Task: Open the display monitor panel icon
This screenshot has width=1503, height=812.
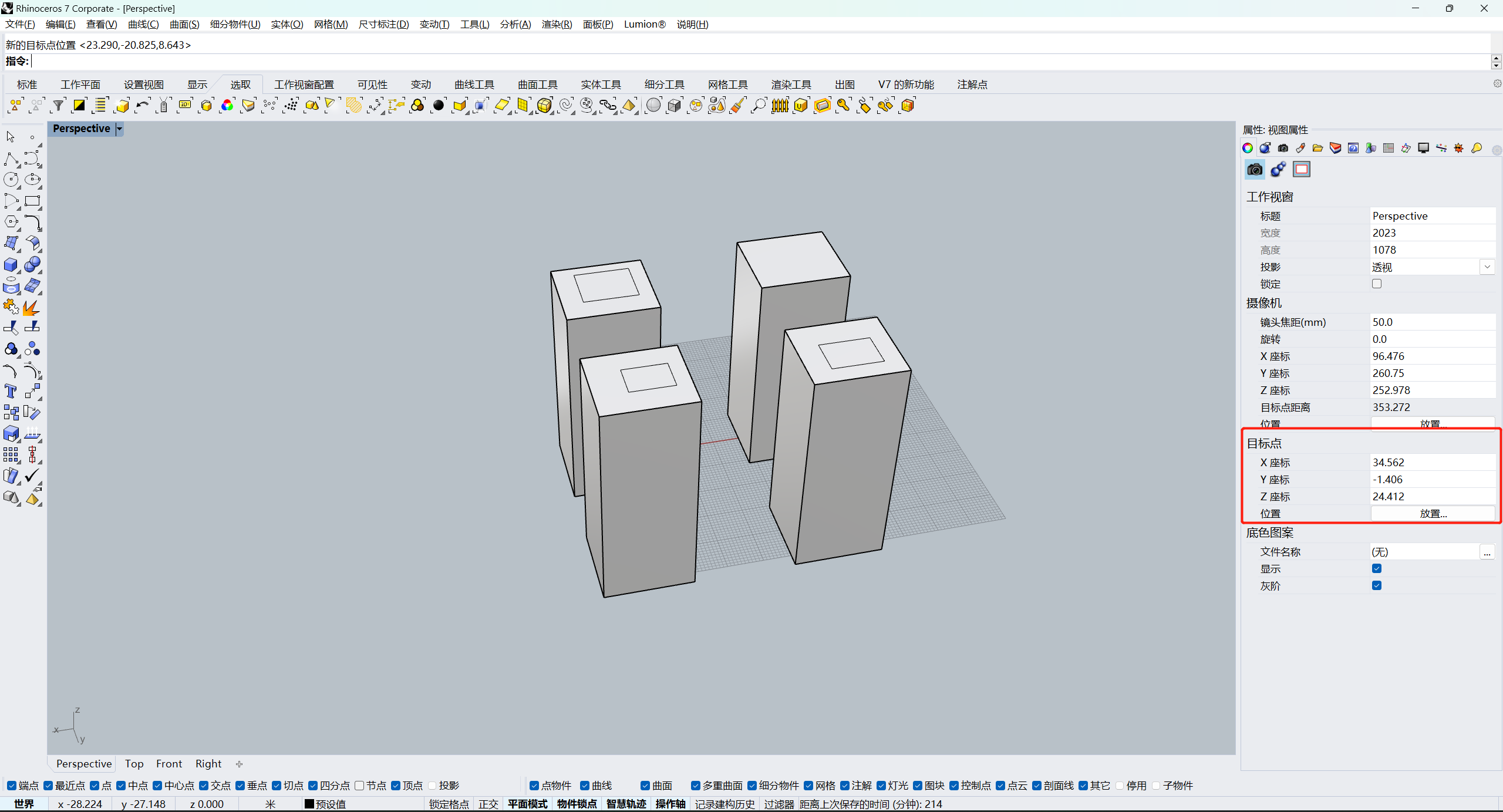Action: (1423, 148)
